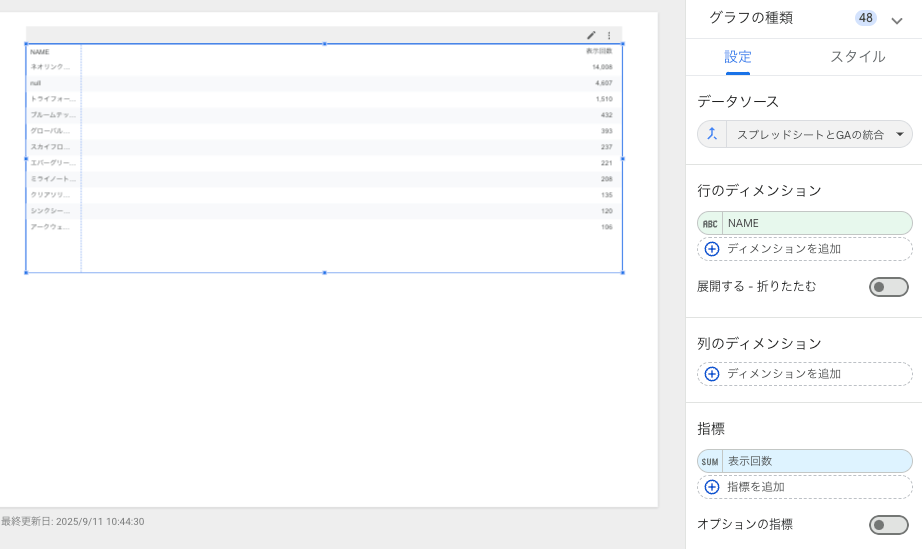
Task: Click the NAME dimension field chip
Action: coord(815,223)
